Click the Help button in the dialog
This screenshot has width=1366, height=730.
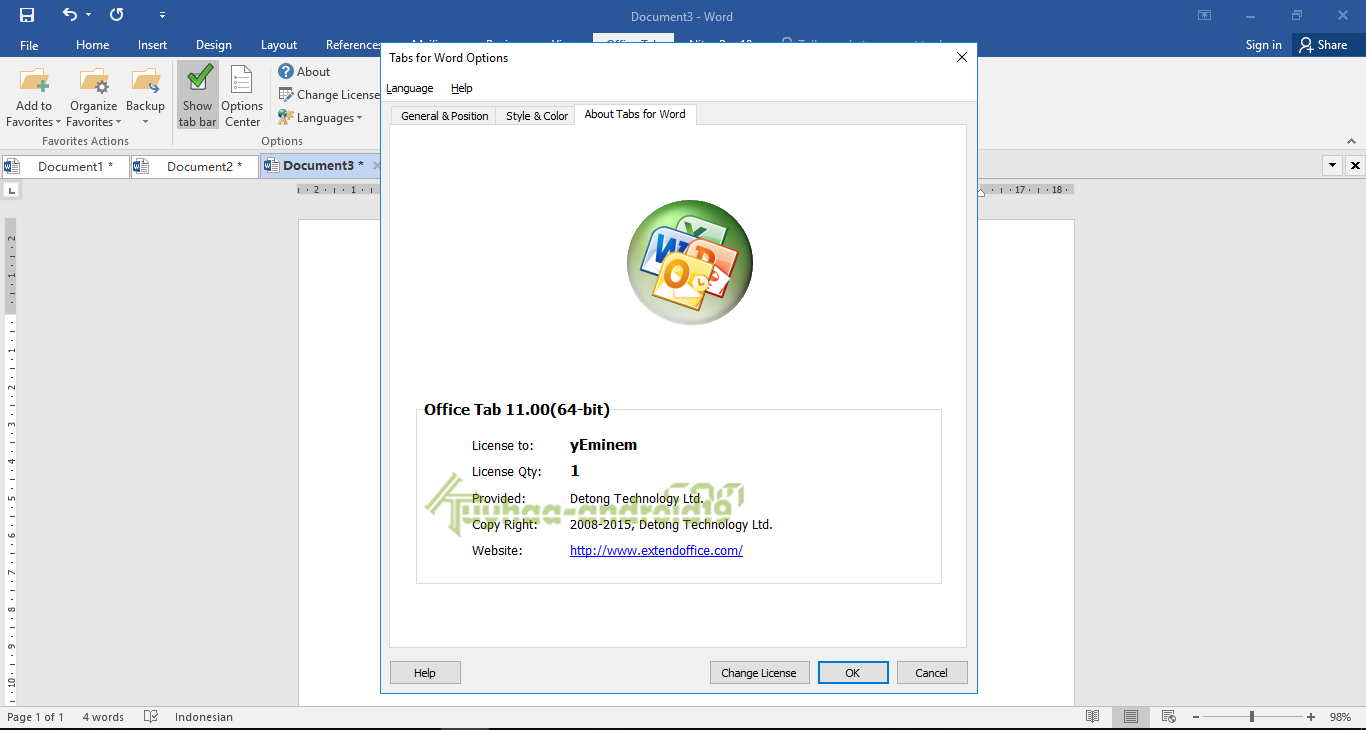click(x=425, y=673)
